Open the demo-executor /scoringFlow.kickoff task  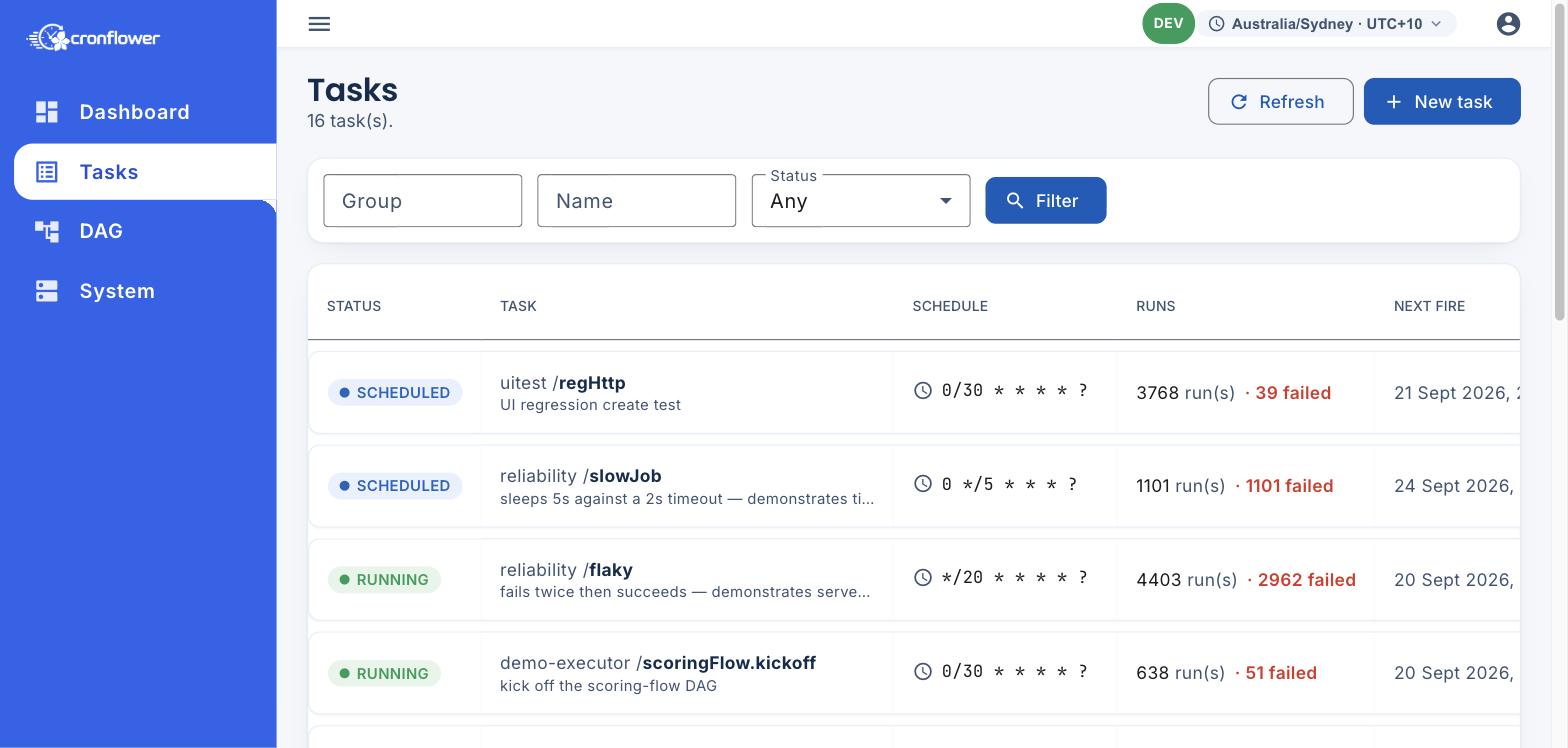(658, 663)
